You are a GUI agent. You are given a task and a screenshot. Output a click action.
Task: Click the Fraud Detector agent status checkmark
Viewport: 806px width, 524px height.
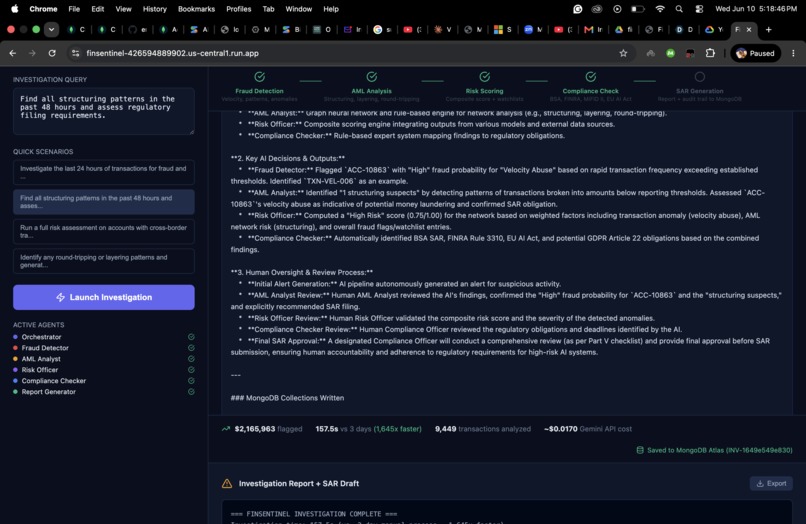[x=191, y=348]
